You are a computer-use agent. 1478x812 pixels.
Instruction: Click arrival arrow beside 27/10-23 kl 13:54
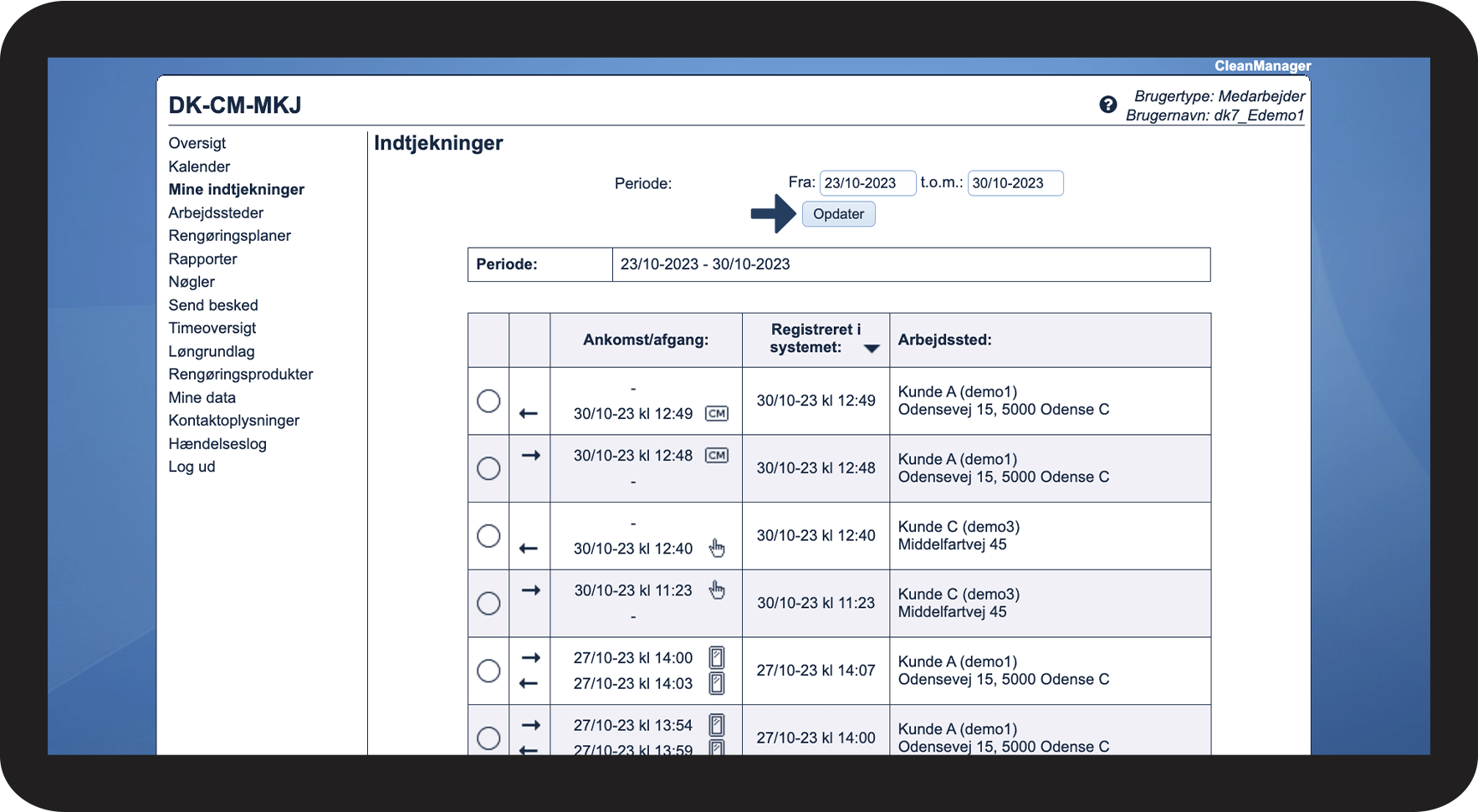click(x=531, y=725)
